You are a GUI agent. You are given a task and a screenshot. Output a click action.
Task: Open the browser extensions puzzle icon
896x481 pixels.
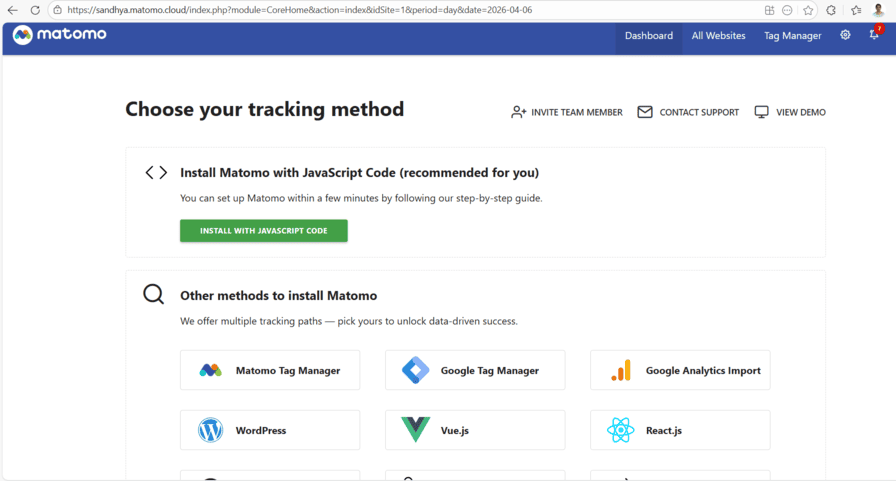[x=831, y=10]
